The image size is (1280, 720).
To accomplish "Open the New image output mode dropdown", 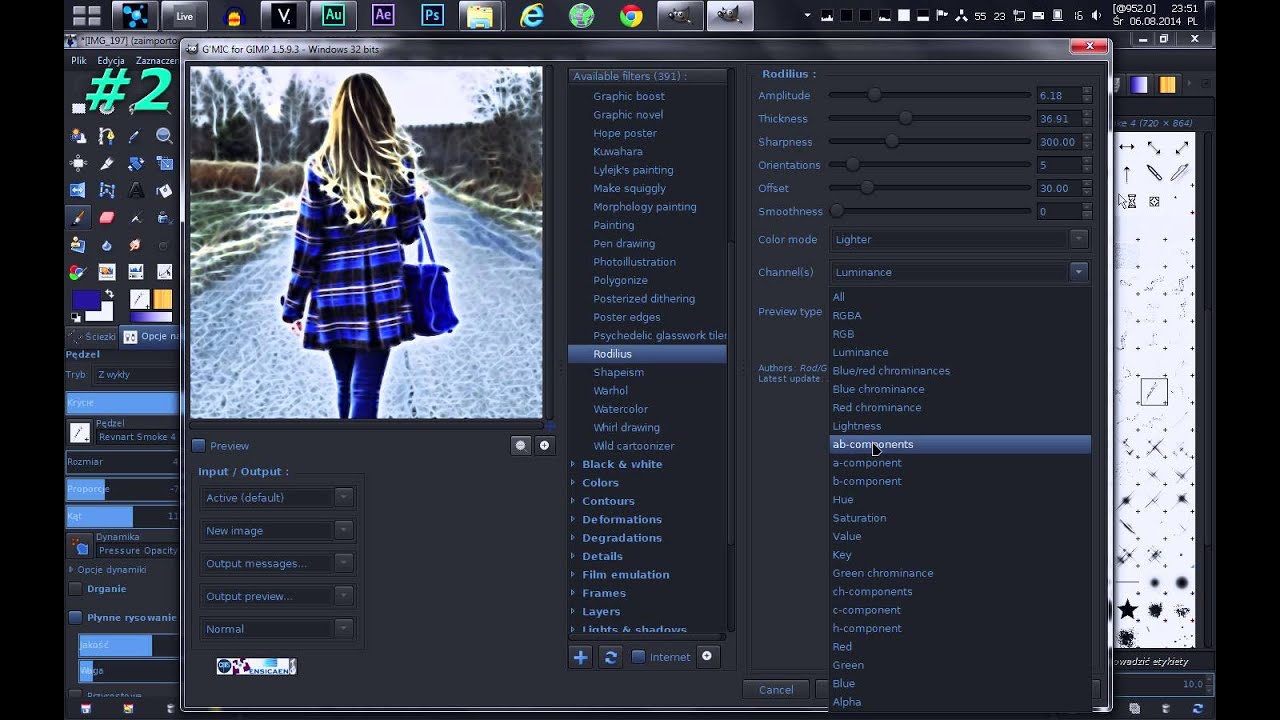I will pyautogui.click(x=276, y=531).
